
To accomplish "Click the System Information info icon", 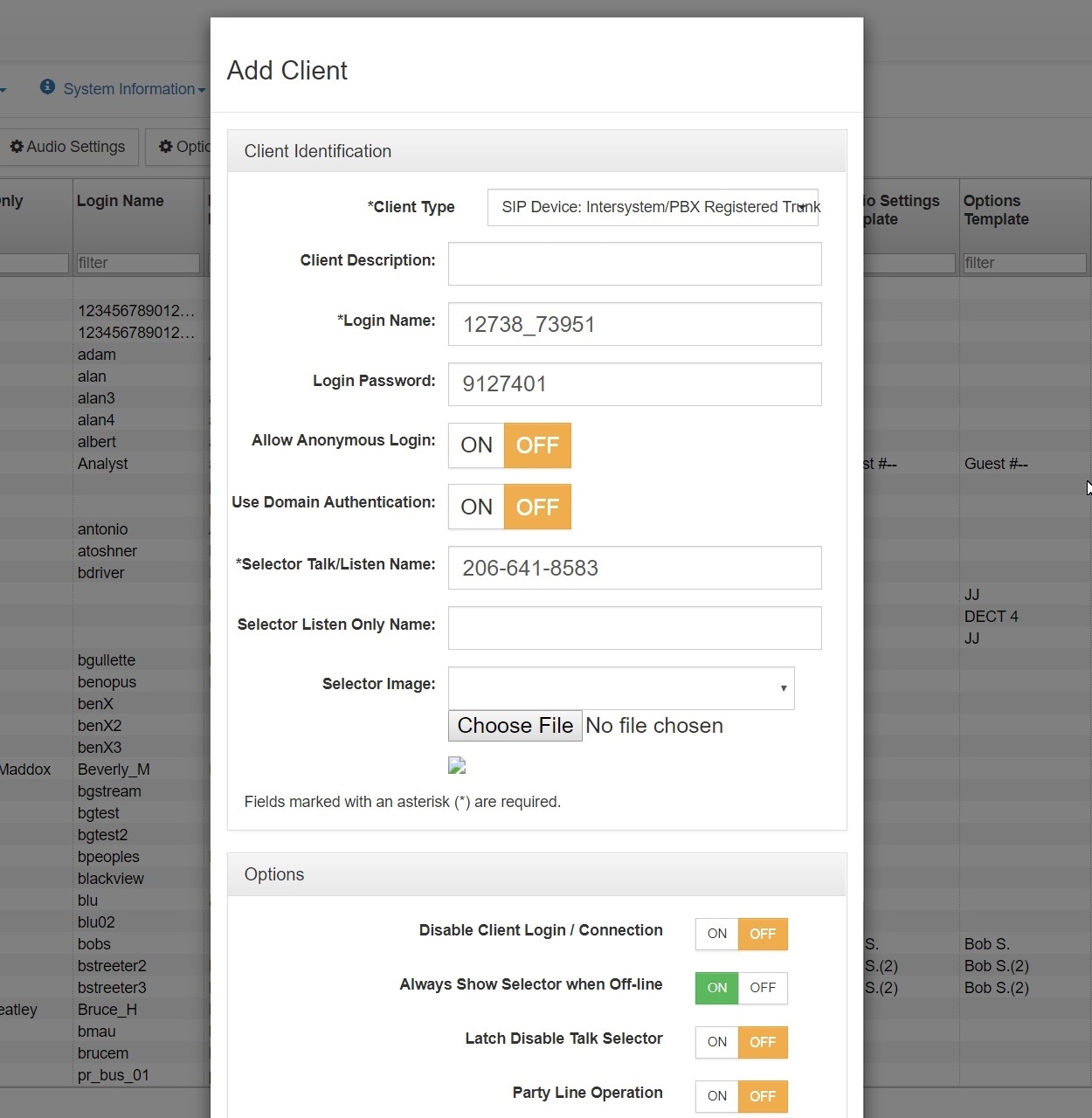I will coord(46,88).
